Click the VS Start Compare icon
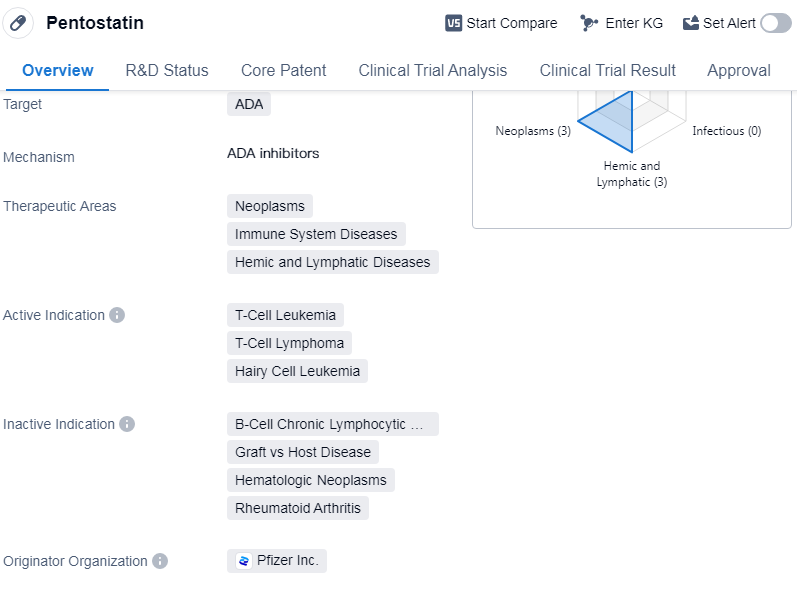The width and height of the screenshot is (797, 591). (x=453, y=23)
